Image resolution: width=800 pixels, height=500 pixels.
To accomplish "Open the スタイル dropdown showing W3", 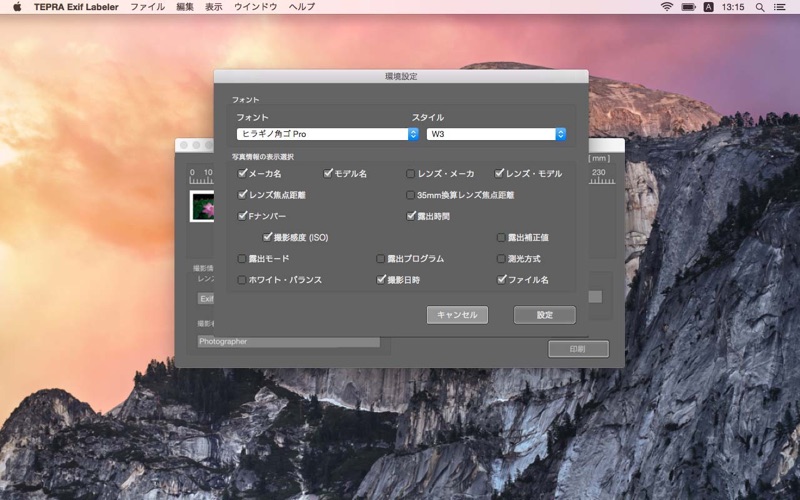I will click(496, 134).
